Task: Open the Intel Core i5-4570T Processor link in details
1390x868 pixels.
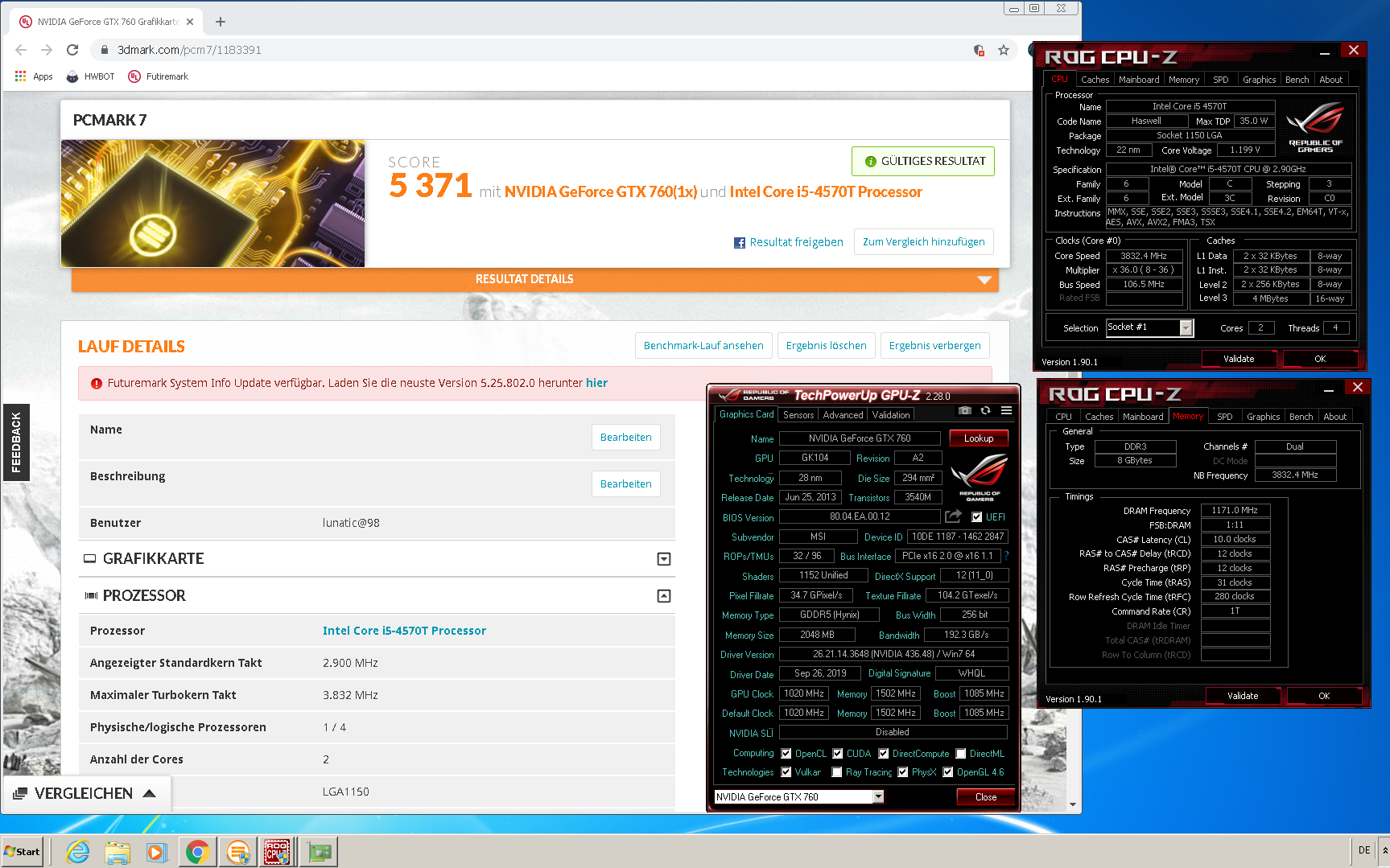Action: coord(404,631)
